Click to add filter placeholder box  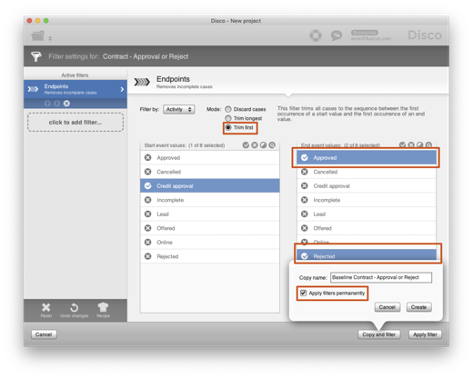click(x=75, y=122)
